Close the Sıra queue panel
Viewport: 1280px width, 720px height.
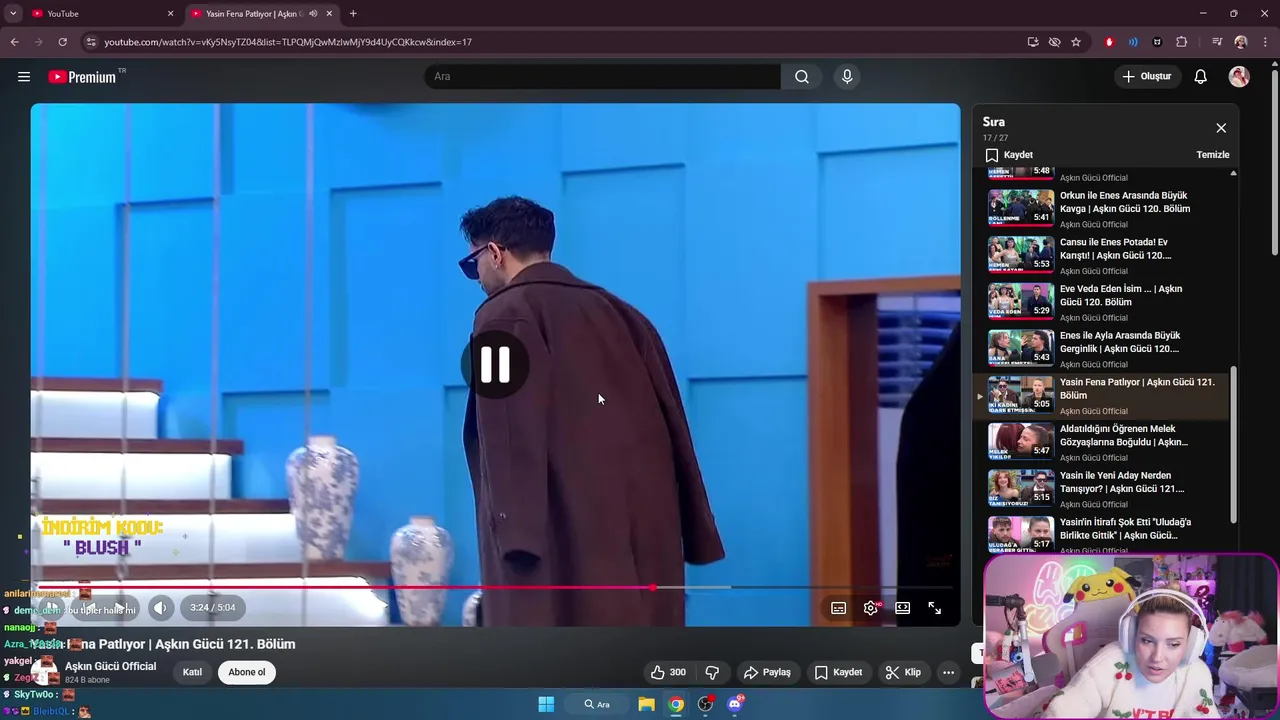coord(1221,128)
